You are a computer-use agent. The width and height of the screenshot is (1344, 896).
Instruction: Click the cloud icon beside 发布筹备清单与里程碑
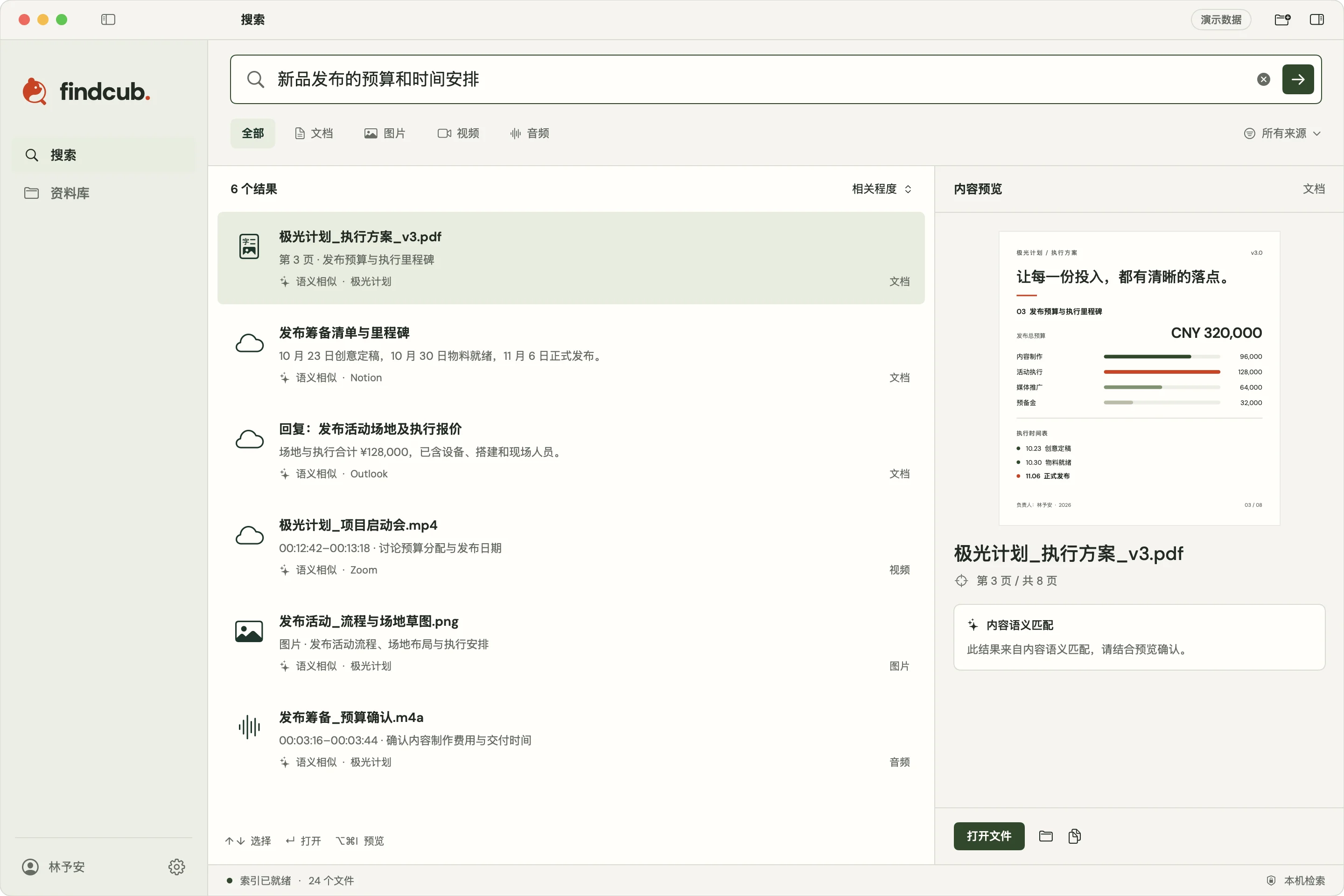[250, 343]
